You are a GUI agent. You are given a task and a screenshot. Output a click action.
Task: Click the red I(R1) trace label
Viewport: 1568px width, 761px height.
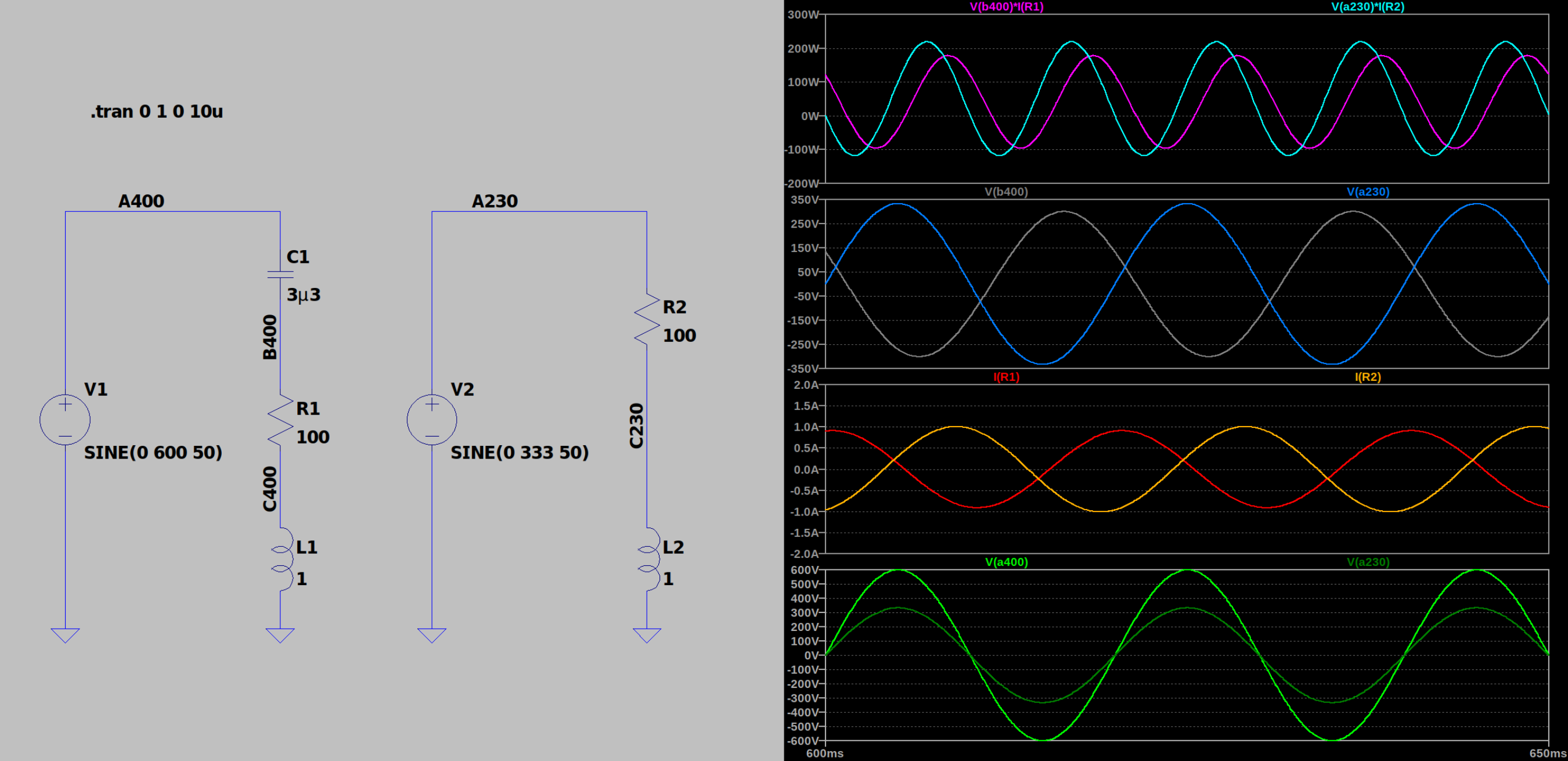pyautogui.click(x=1006, y=377)
